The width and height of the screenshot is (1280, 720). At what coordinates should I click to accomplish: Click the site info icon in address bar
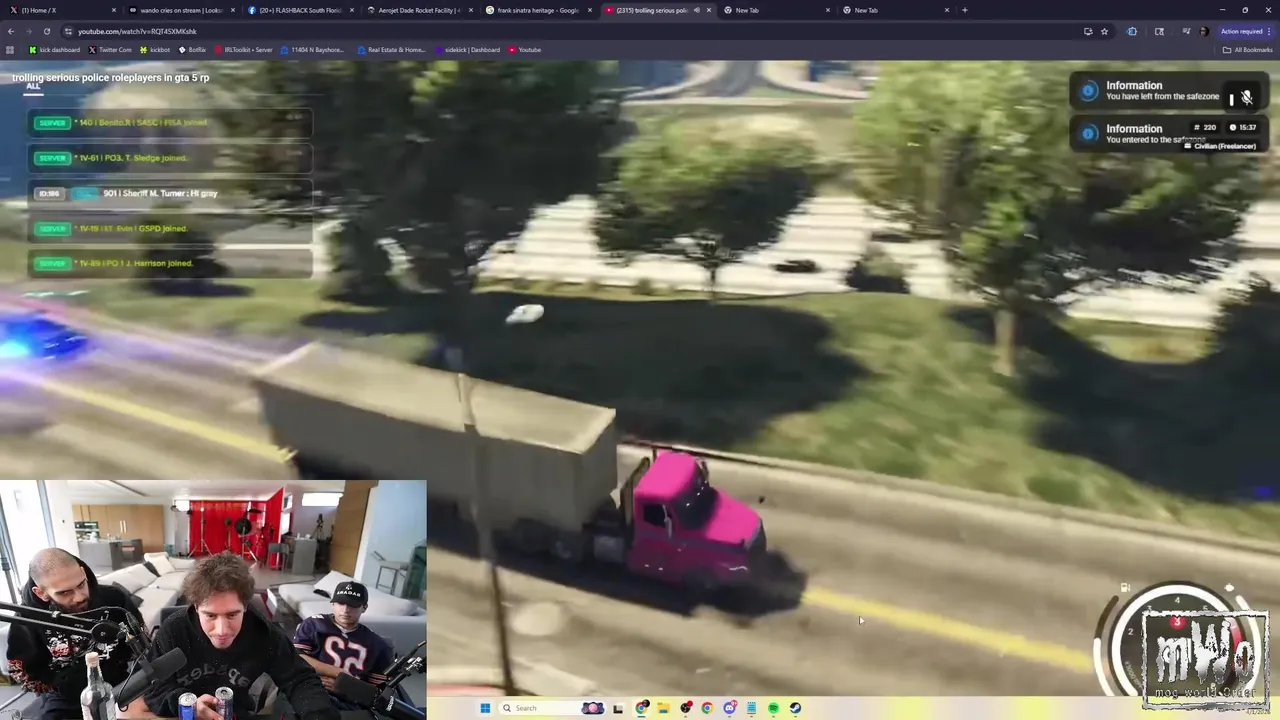[68, 31]
